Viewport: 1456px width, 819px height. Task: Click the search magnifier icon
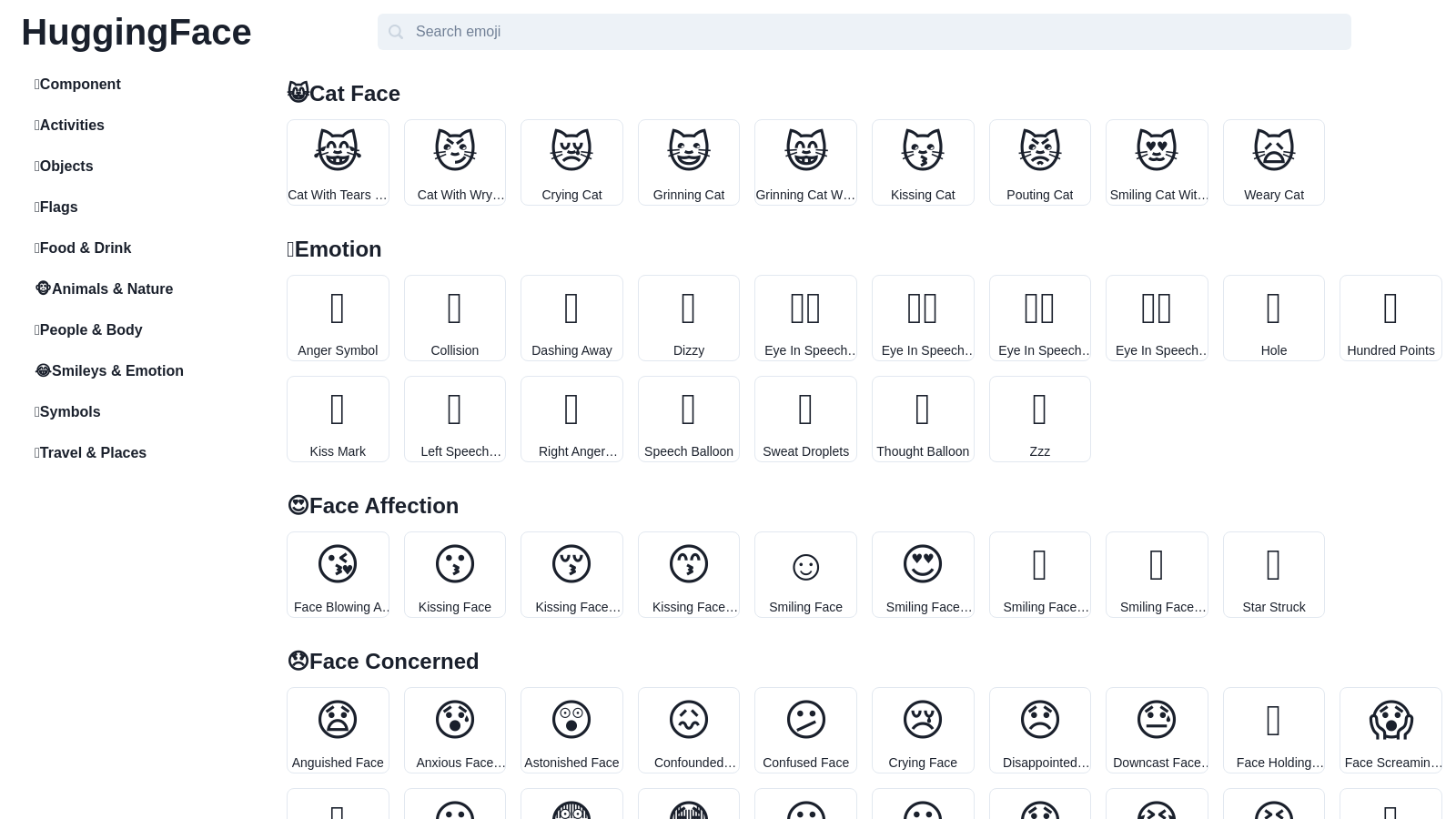click(396, 32)
